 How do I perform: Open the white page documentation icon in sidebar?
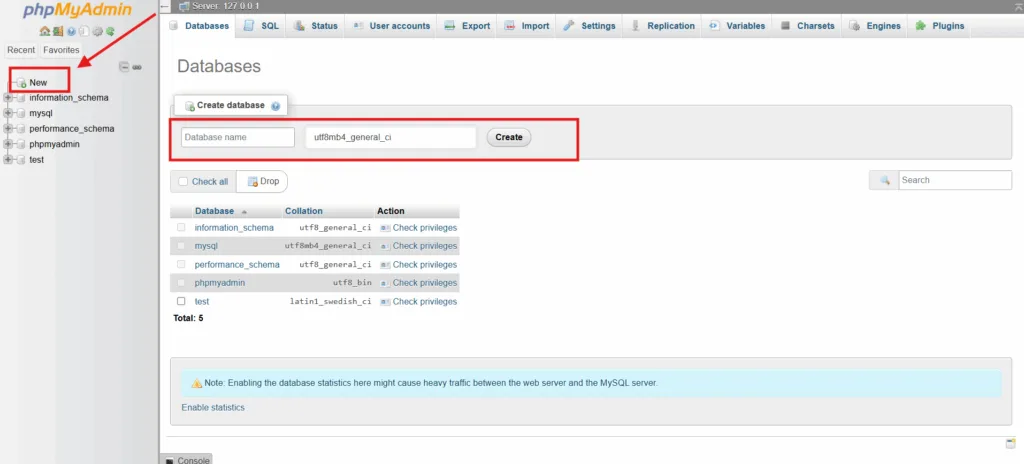84,31
